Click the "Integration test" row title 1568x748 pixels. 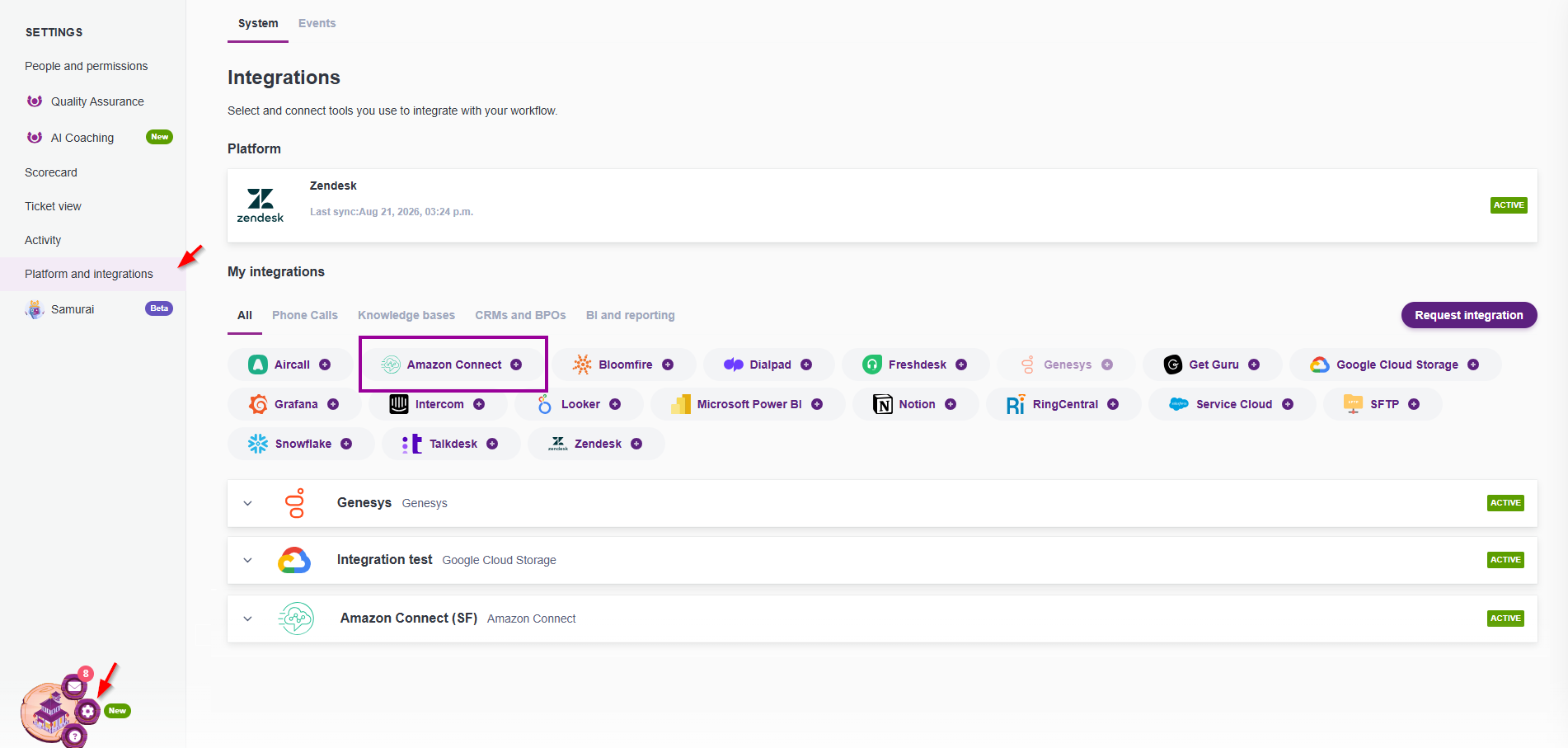[384, 560]
